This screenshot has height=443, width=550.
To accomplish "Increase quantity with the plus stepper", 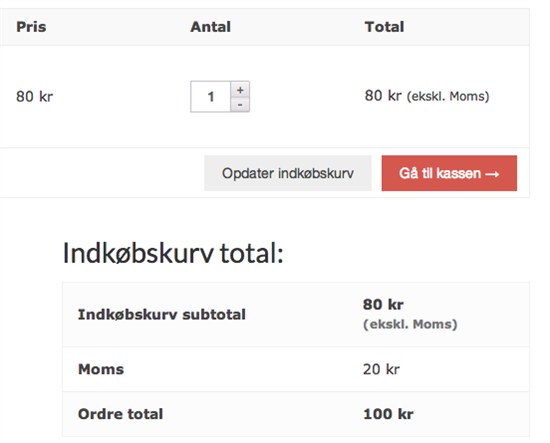I will pyautogui.click(x=240, y=90).
